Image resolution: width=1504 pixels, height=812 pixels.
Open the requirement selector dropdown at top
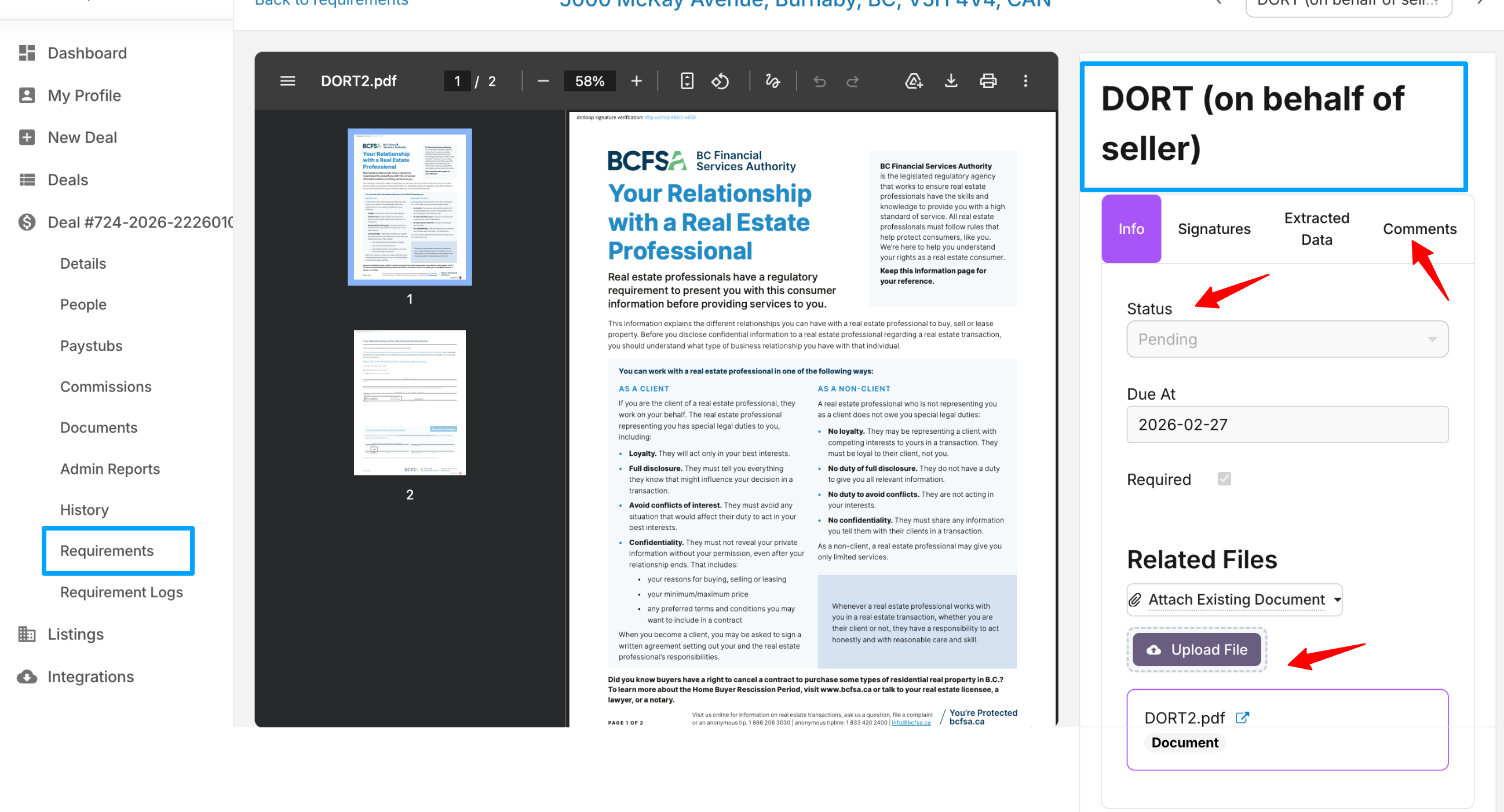[1348, 5]
